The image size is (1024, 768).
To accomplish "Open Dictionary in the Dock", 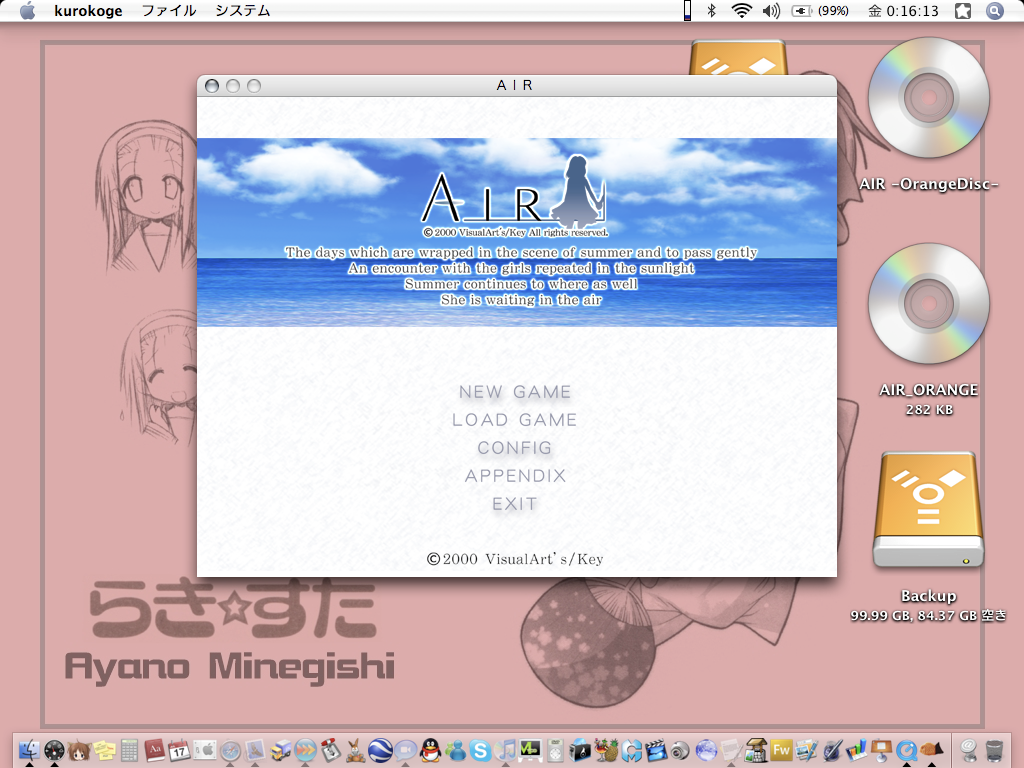I will click(x=155, y=750).
